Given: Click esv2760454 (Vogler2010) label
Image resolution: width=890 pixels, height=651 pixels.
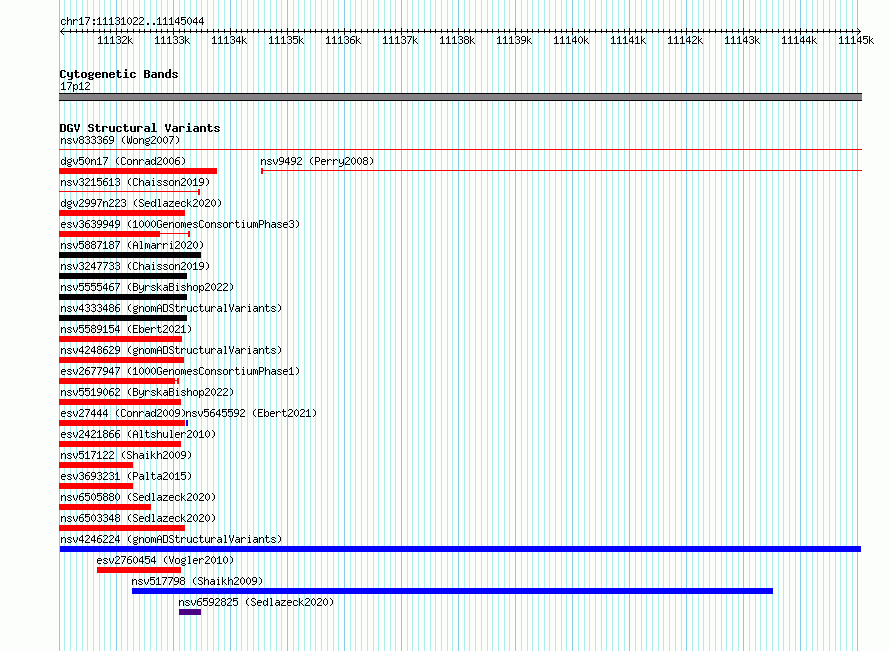Looking at the screenshot, I should [165, 560].
